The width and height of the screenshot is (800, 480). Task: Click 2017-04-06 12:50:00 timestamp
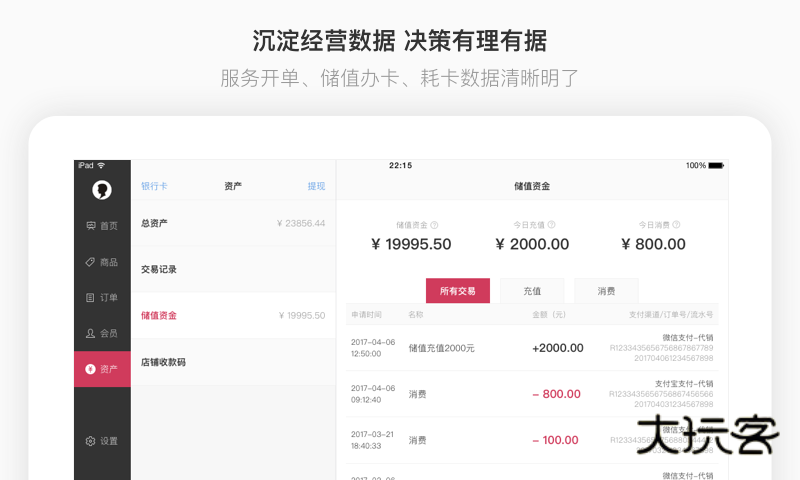tap(373, 348)
